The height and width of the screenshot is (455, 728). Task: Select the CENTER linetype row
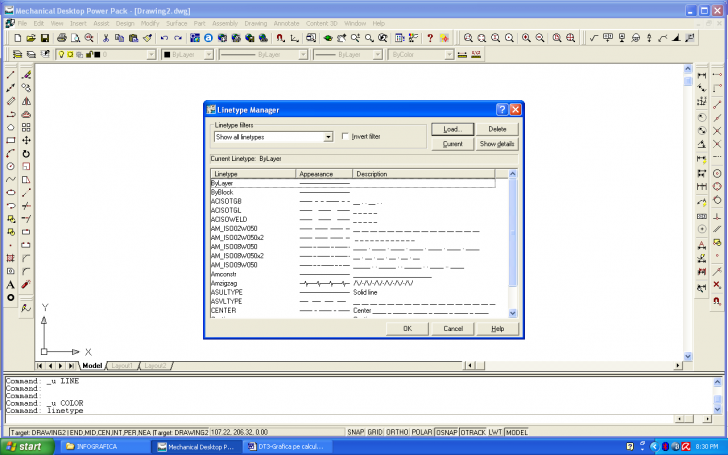[x=353, y=311]
